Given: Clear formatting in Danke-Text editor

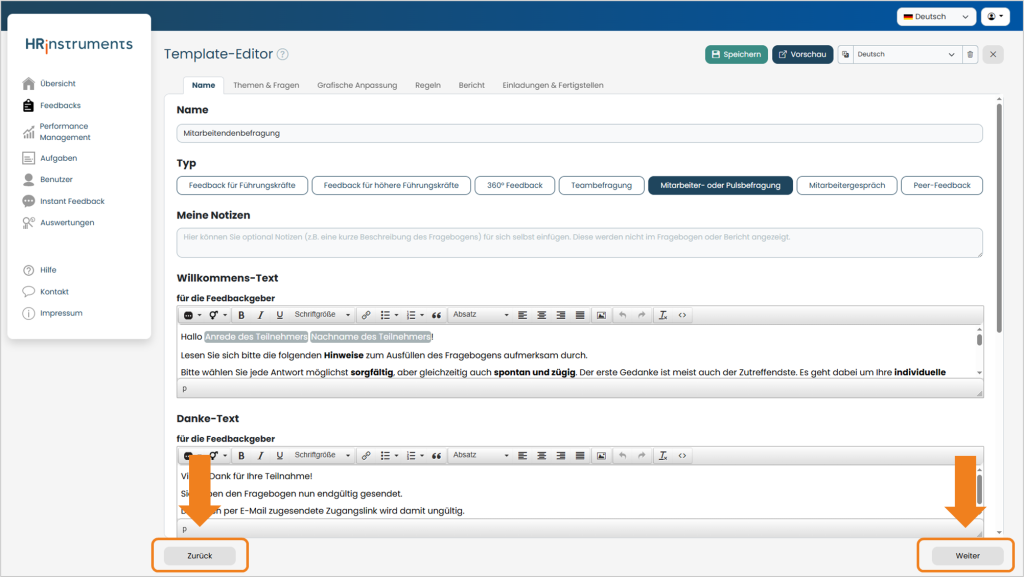Looking at the screenshot, I should coord(663,456).
